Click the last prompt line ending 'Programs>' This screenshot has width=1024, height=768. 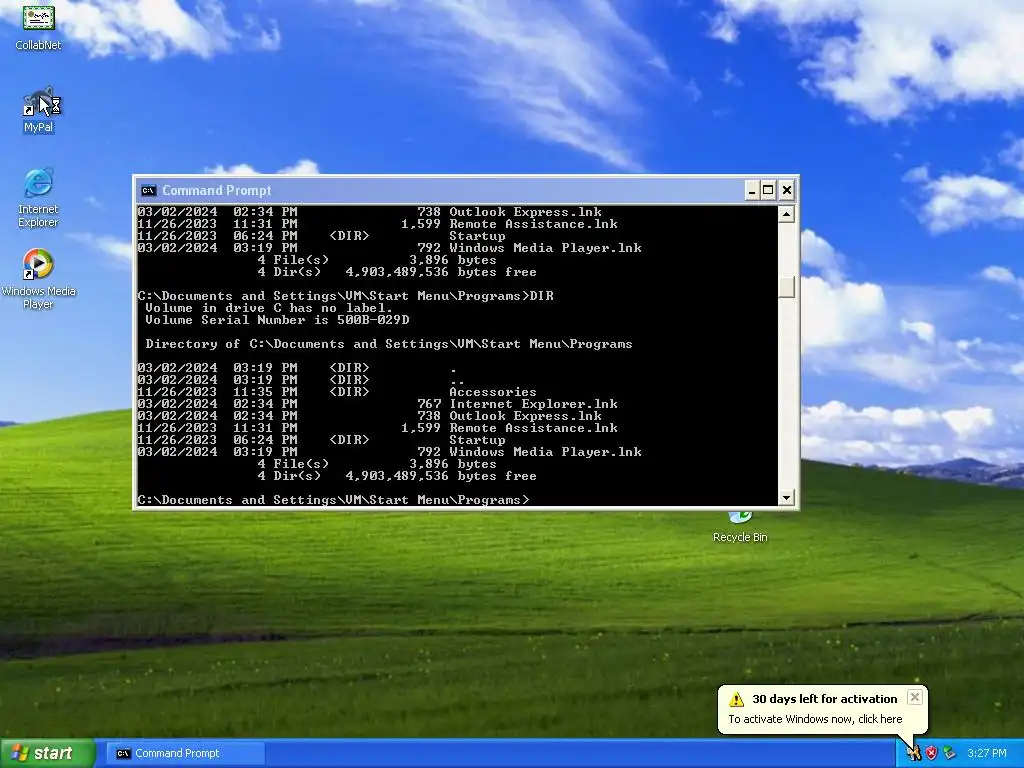(x=334, y=500)
